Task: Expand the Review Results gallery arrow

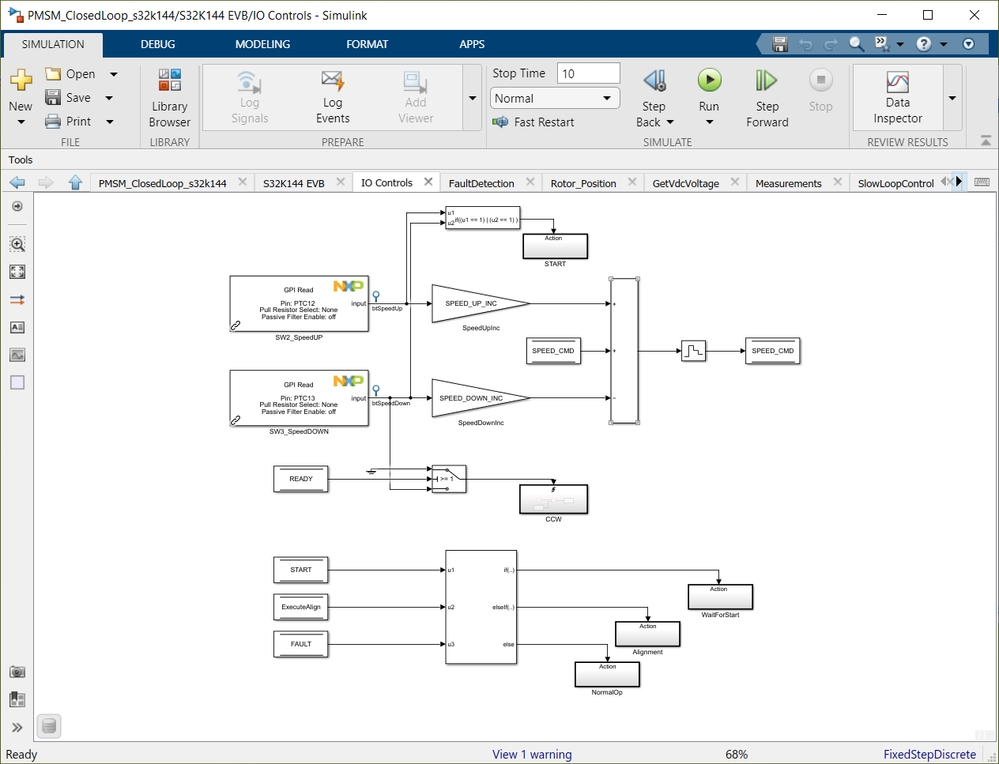Action: coord(952,98)
